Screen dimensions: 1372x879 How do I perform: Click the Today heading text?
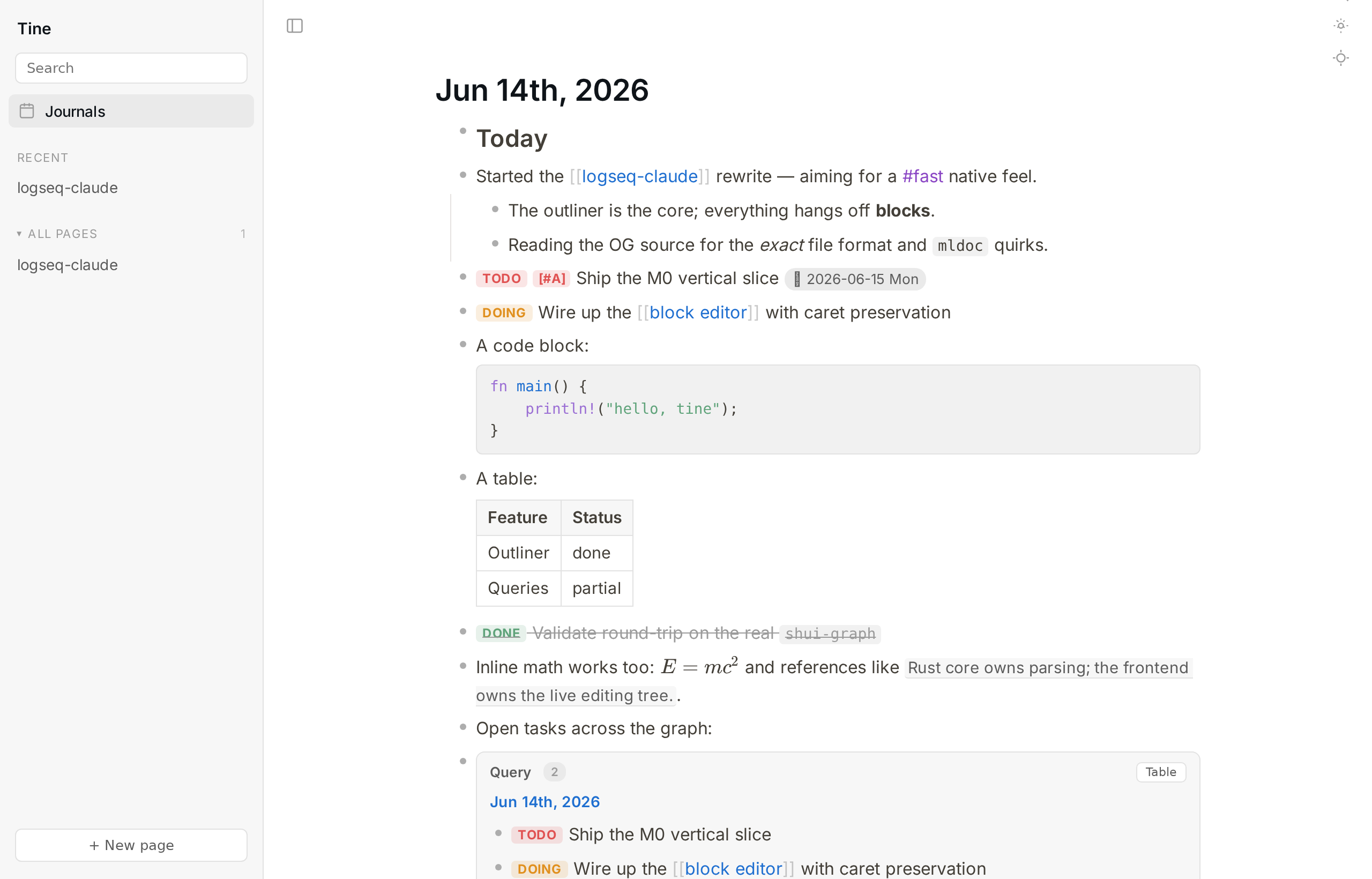pos(512,139)
